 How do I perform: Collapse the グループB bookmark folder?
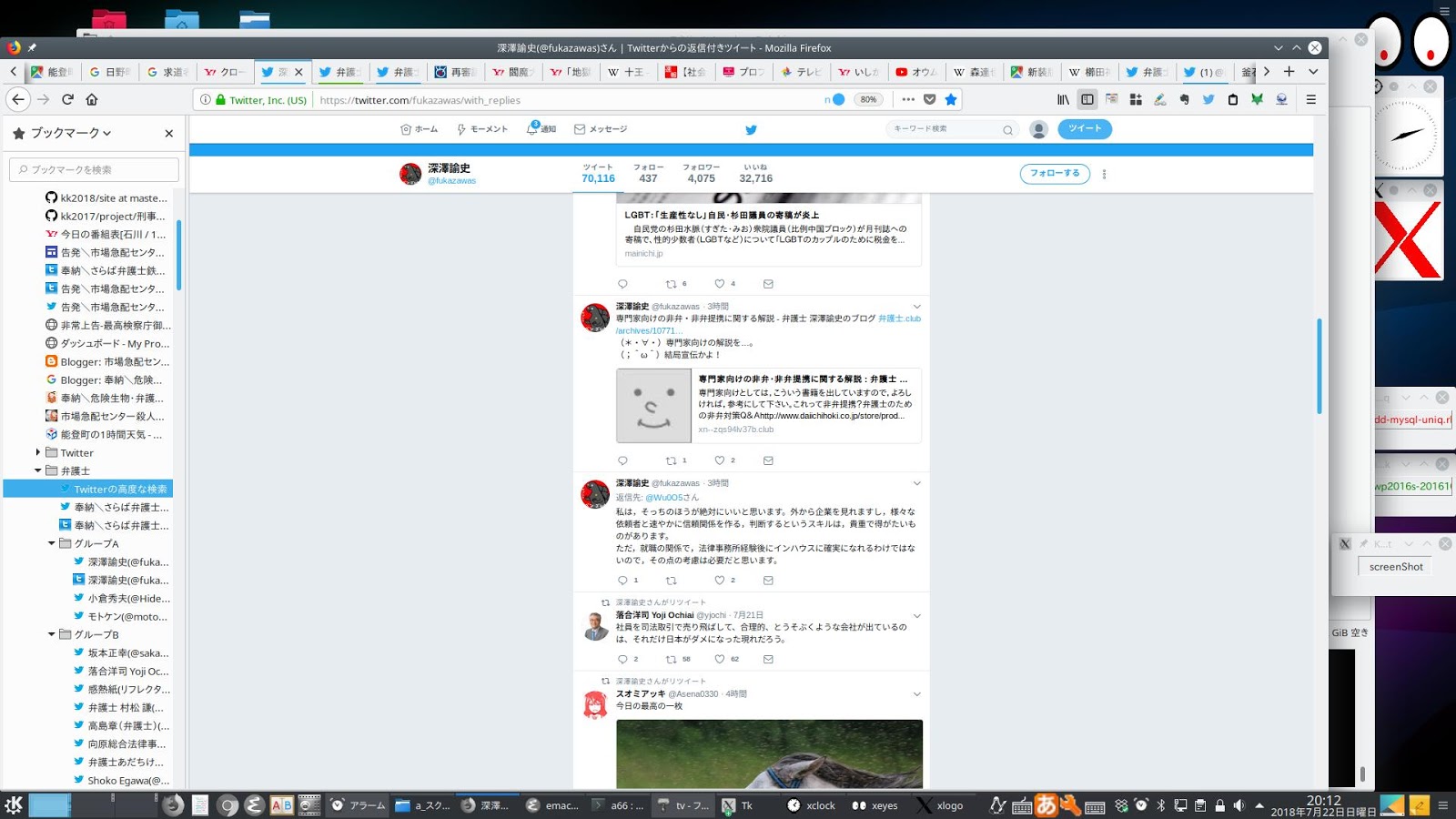52,634
